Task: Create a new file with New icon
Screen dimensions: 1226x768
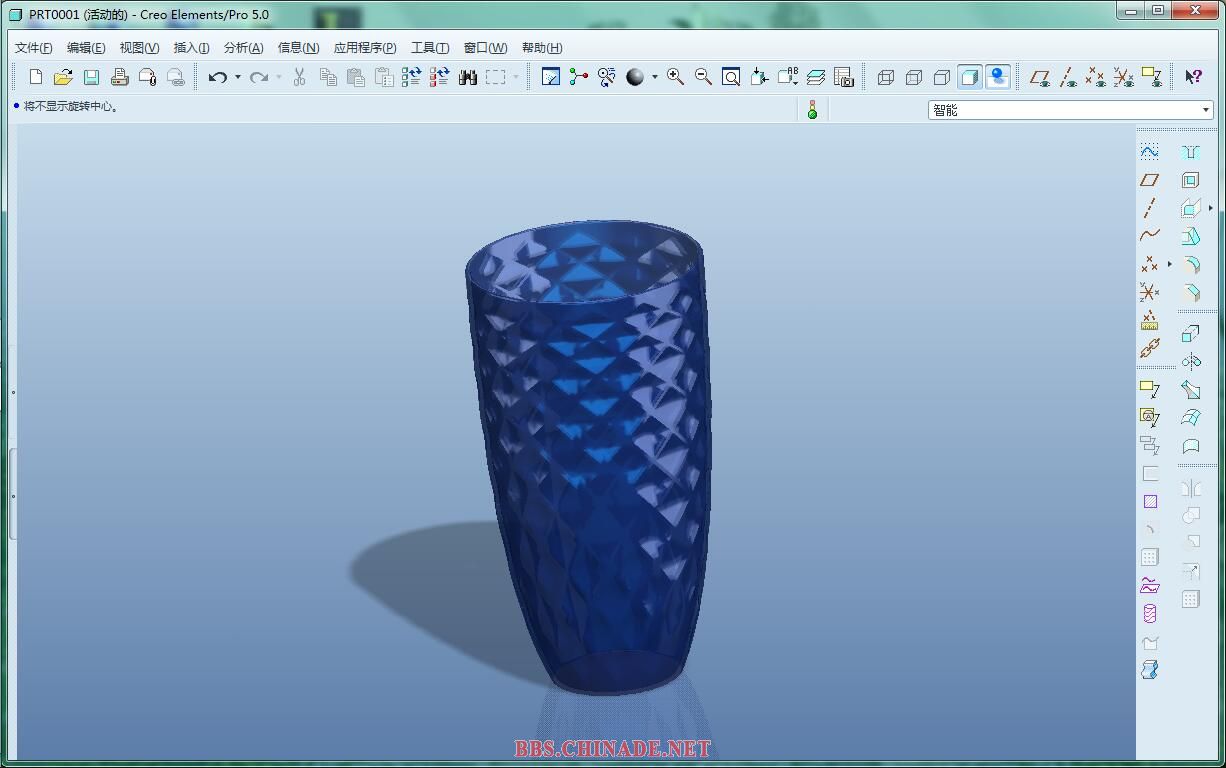Action: pos(36,77)
